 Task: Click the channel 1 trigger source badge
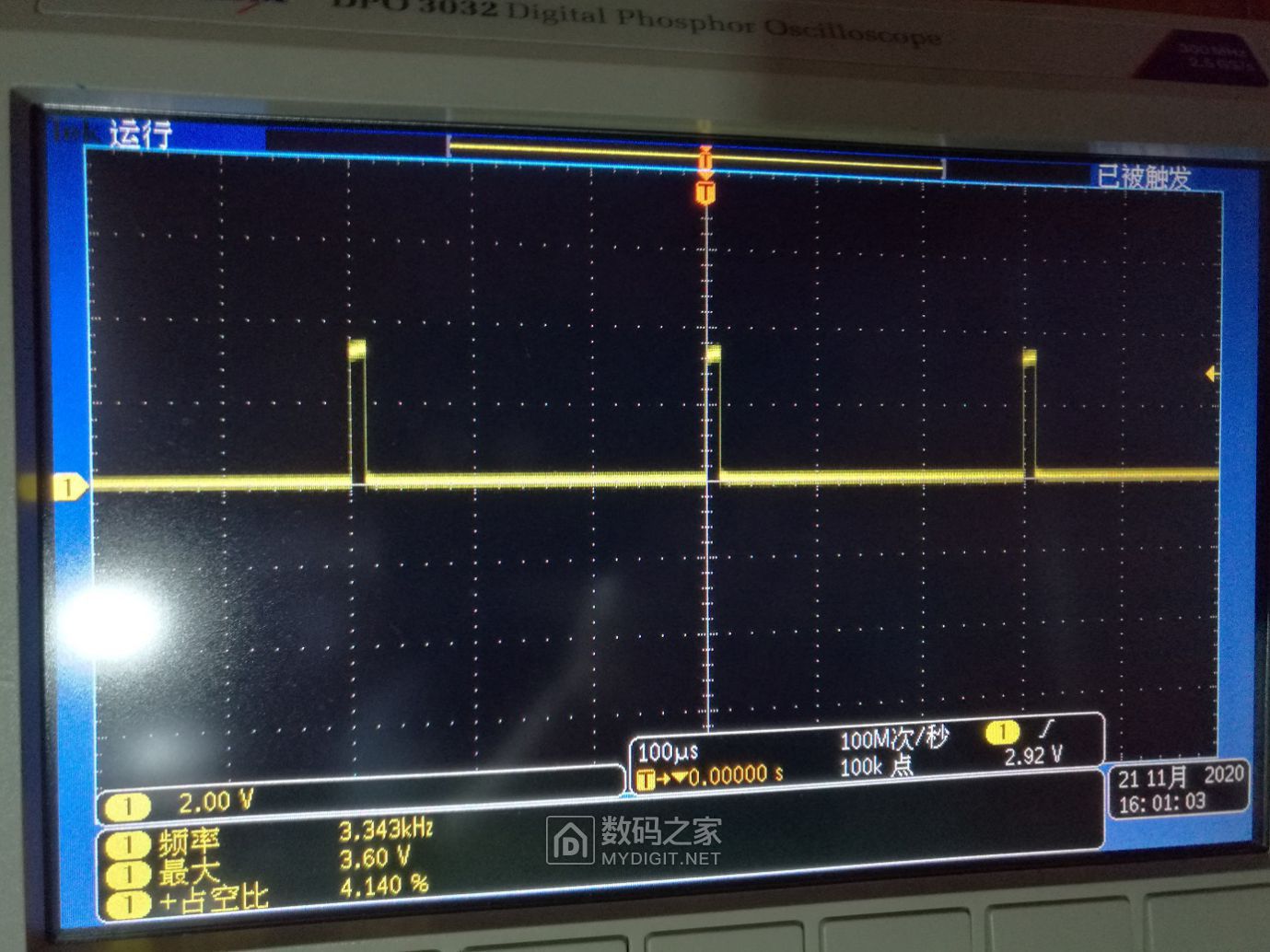[x=1002, y=733]
